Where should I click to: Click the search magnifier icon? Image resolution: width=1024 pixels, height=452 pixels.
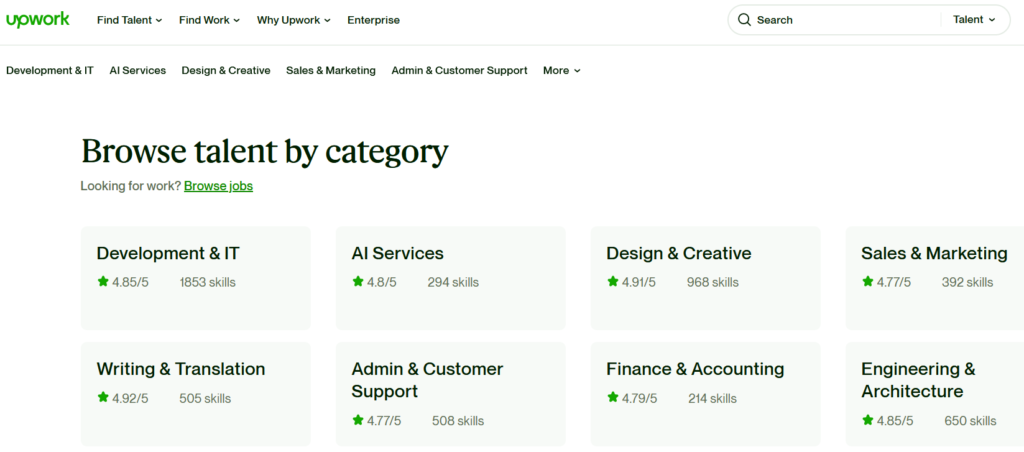(744, 20)
